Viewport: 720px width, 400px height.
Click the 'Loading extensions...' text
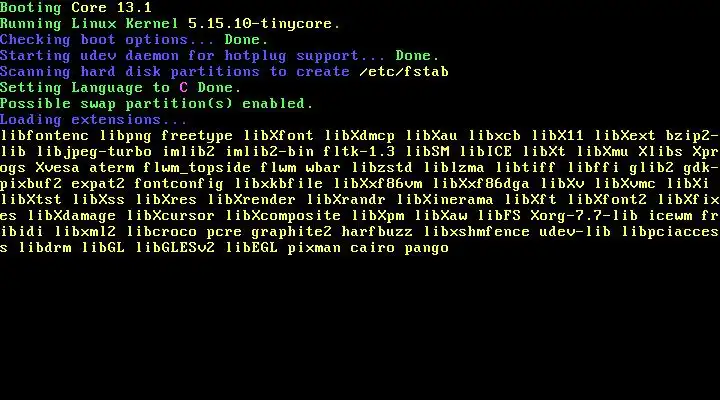94,120
